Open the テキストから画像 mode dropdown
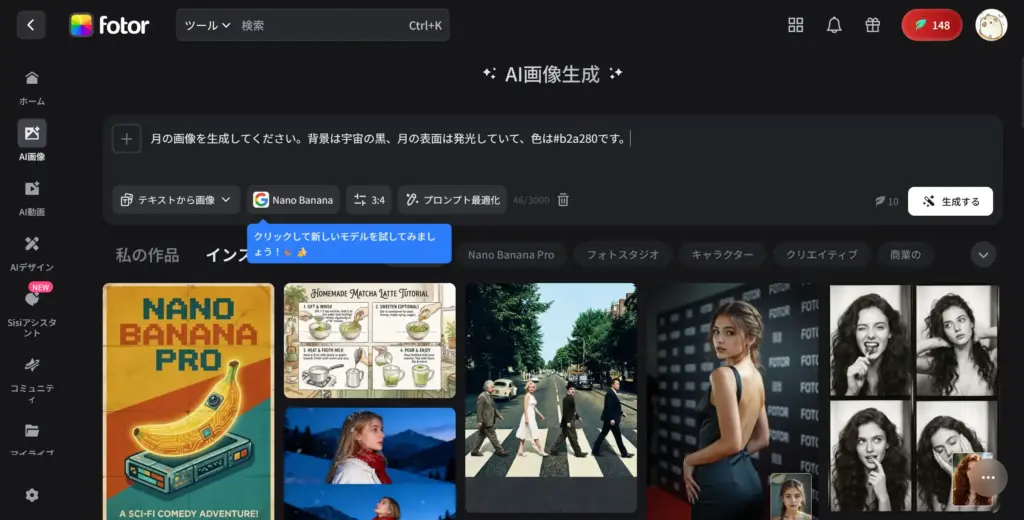This screenshot has height=520, width=1024. coord(176,200)
